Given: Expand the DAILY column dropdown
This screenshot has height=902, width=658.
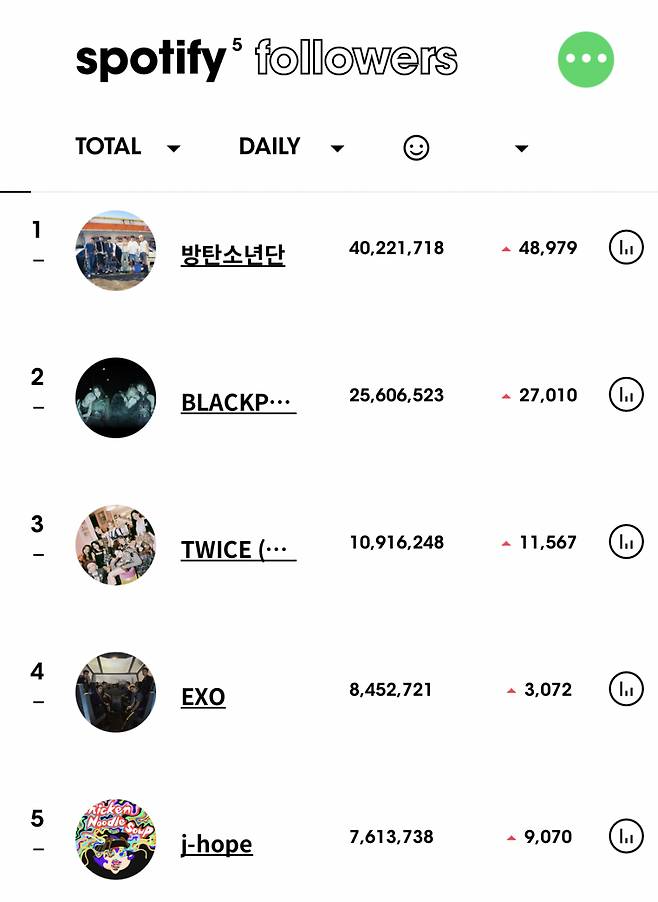Looking at the screenshot, I should (x=337, y=148).
